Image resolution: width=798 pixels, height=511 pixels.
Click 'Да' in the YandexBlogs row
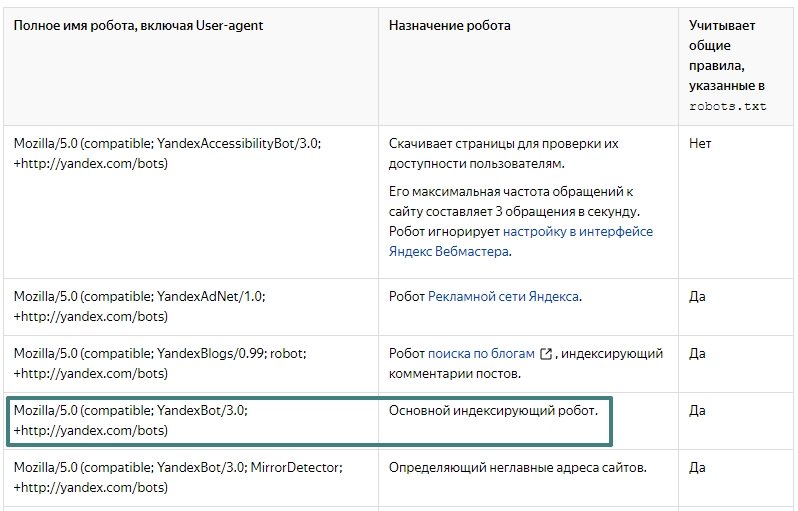click(697, 354)
